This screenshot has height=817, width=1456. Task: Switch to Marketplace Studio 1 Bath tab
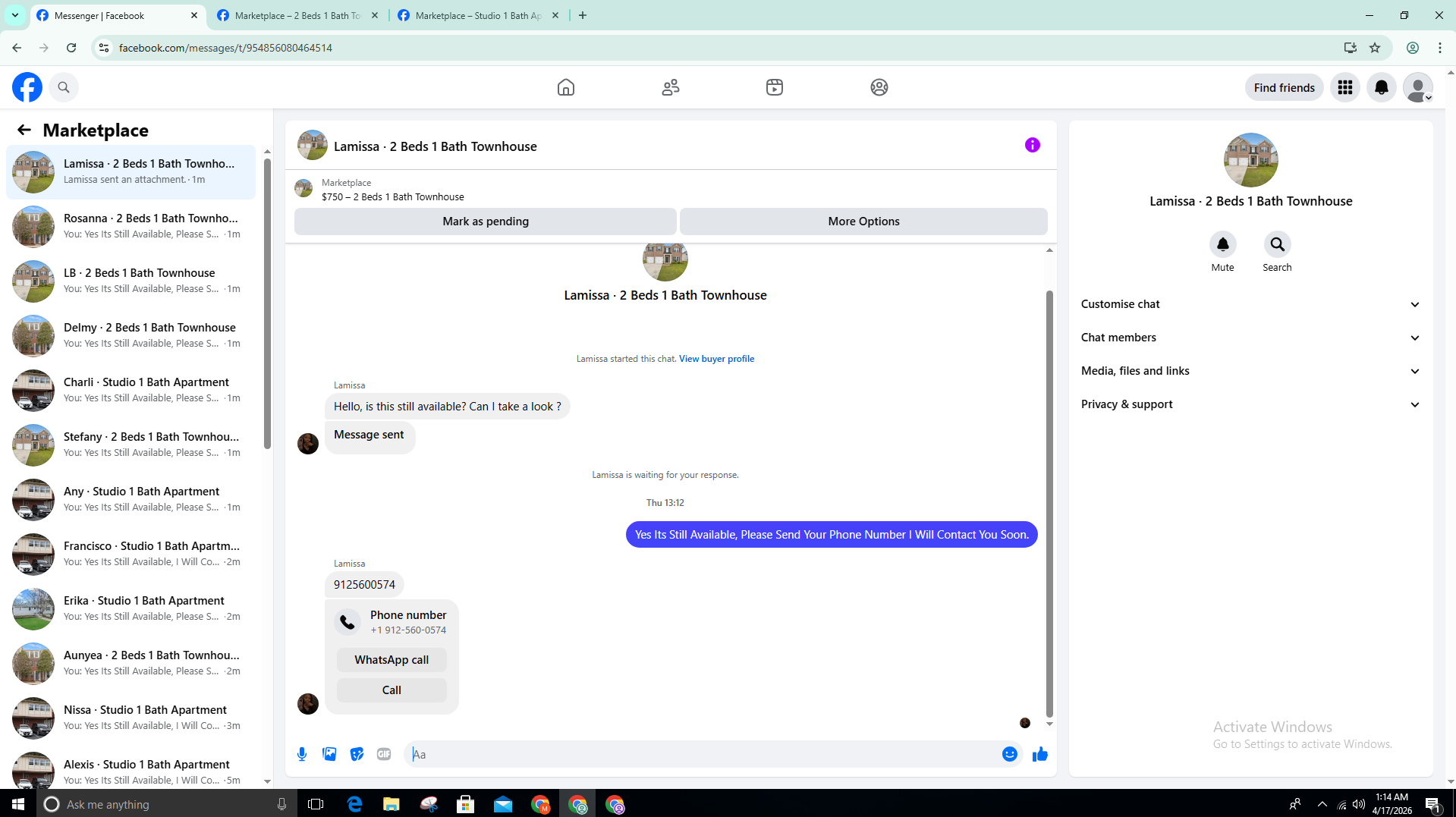tap(479, 15)
